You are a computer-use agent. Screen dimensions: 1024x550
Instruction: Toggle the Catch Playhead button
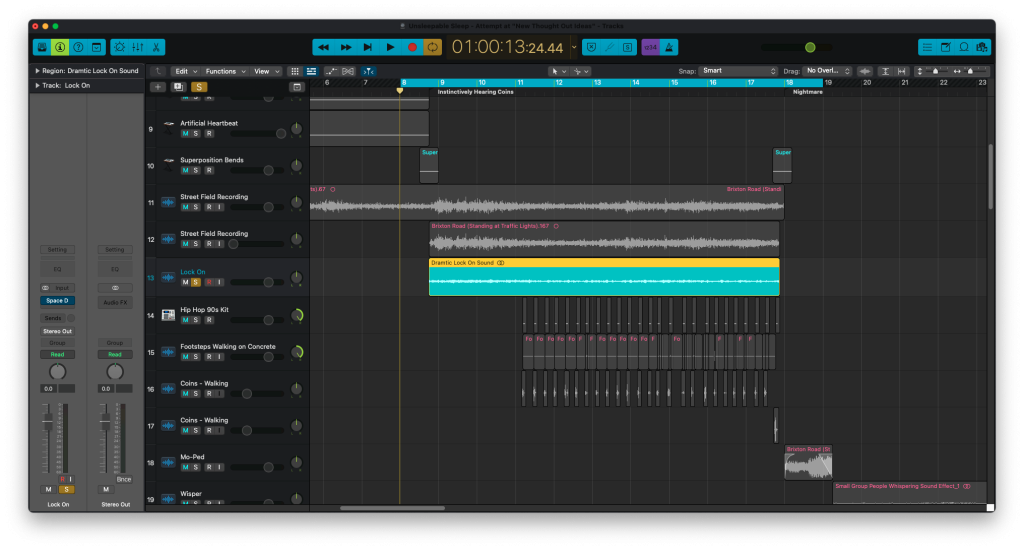(368, 71)
